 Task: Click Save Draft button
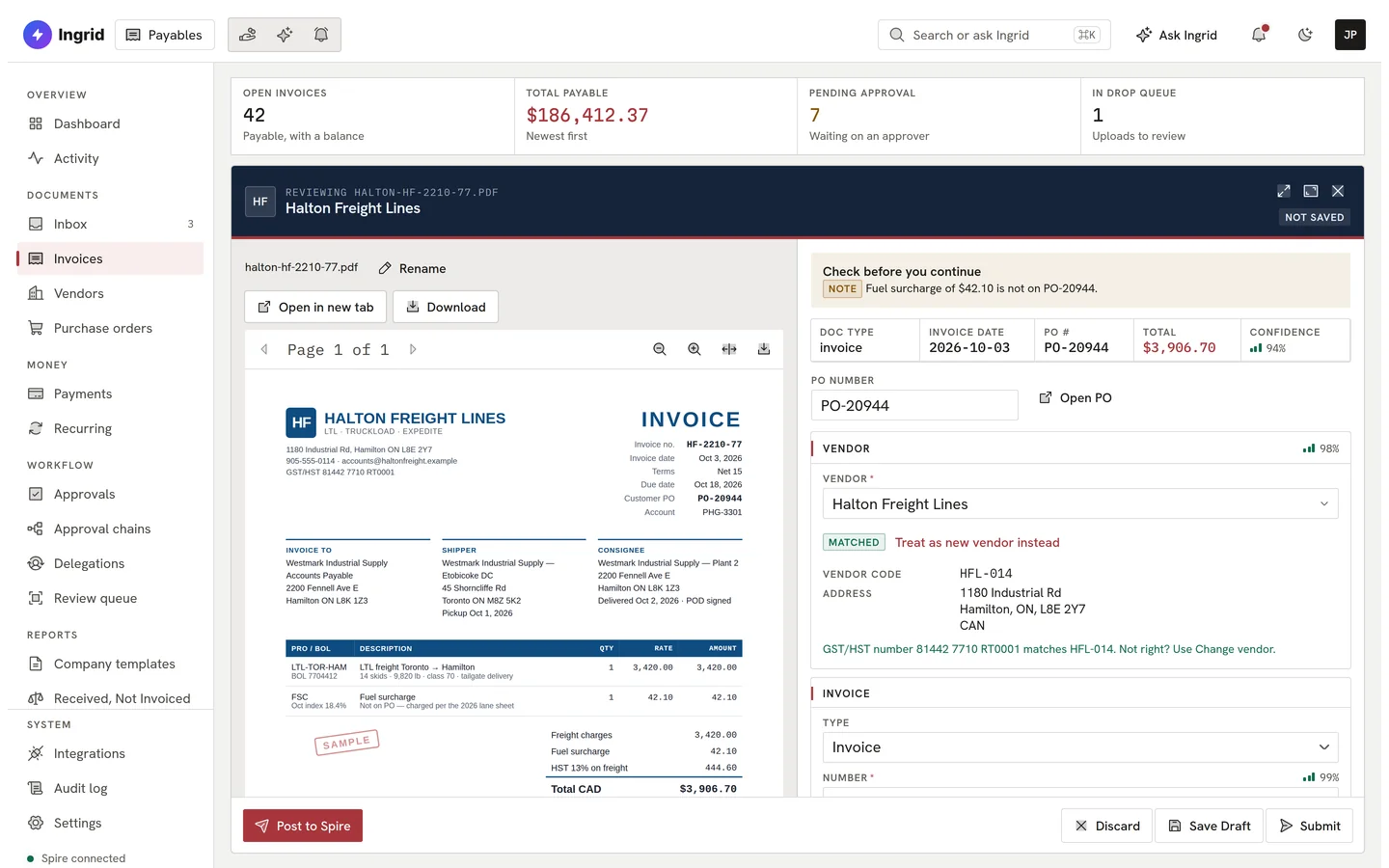click(1210, 826)
